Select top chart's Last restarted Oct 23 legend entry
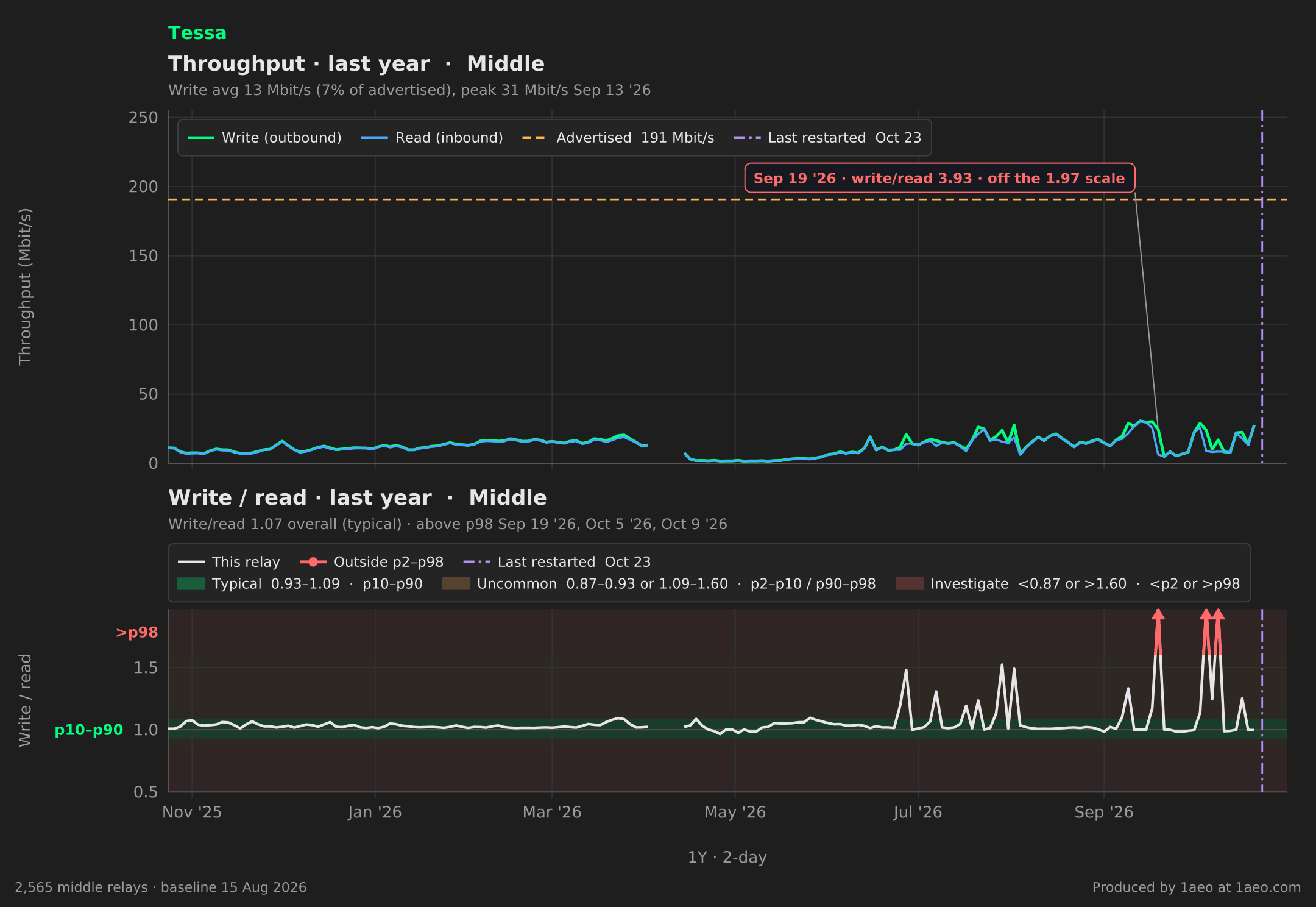Viewport: 1316px width, 907px height. pos(827,138)
